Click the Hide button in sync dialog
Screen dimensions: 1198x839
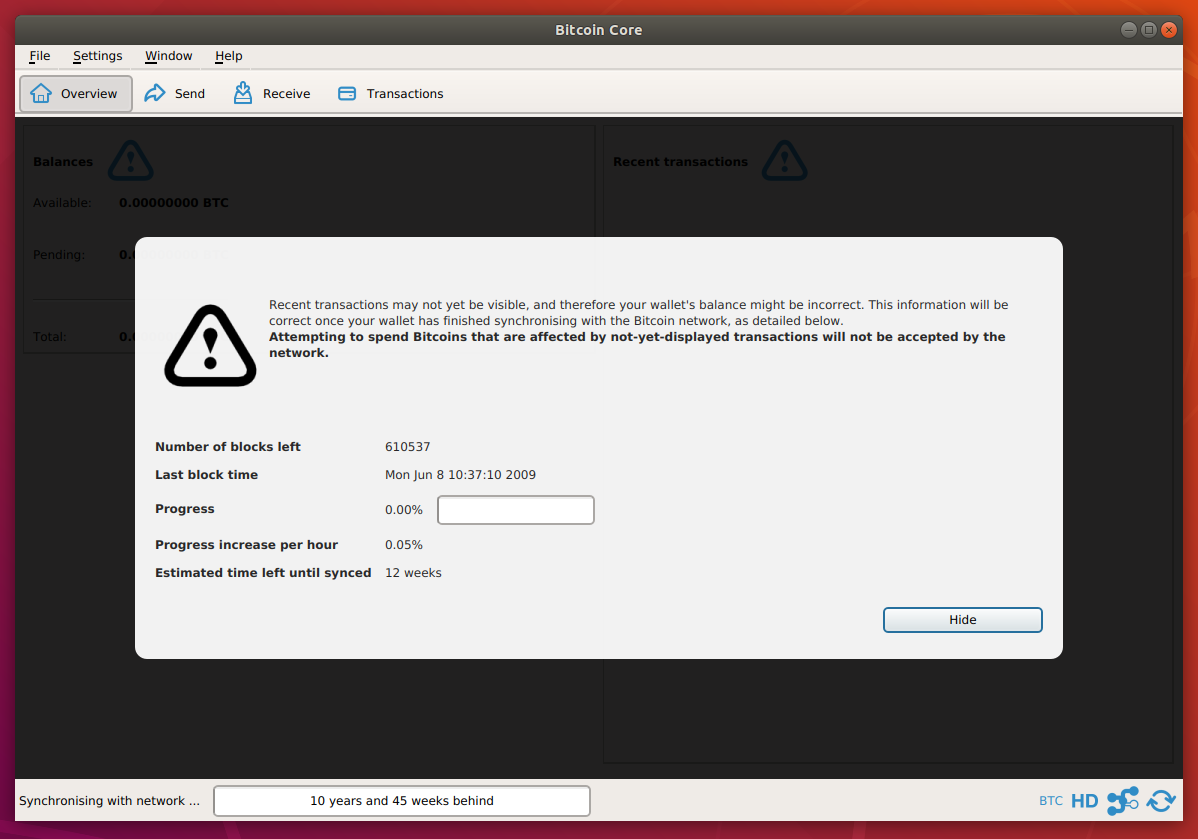(x=962, y=620)
